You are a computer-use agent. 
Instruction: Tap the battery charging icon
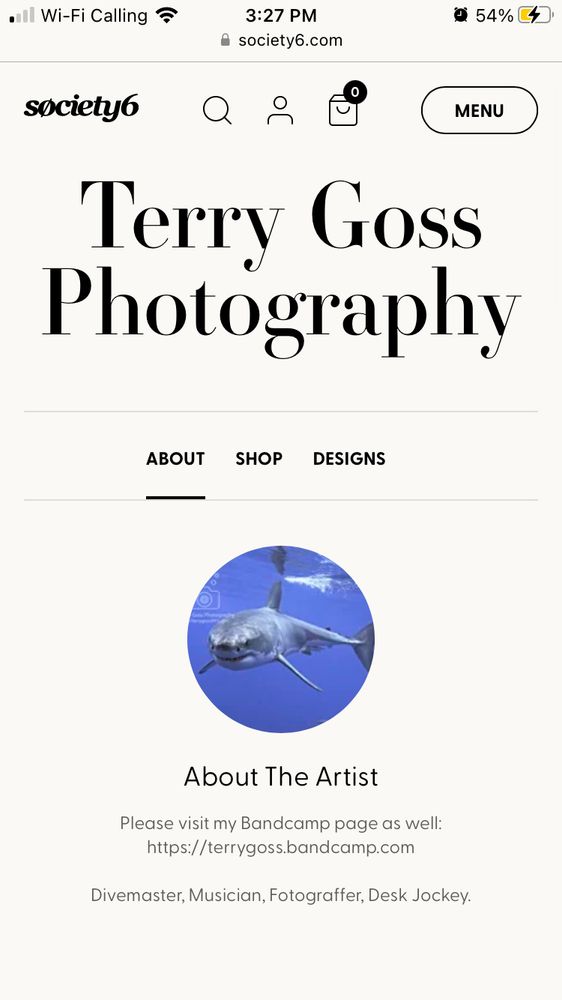tap(535, 15)
